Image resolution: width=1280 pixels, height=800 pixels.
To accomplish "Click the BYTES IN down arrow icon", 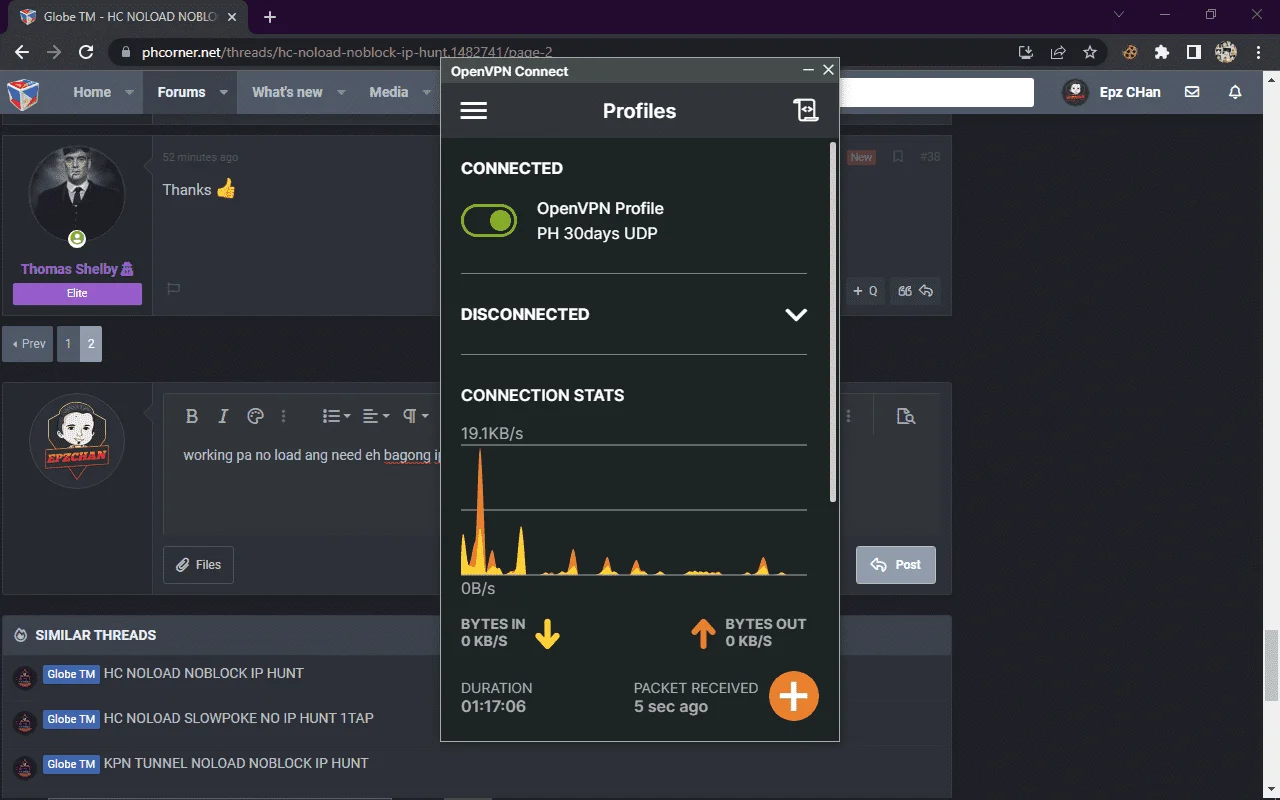I will pyautogui.click(x=547, y=634).
